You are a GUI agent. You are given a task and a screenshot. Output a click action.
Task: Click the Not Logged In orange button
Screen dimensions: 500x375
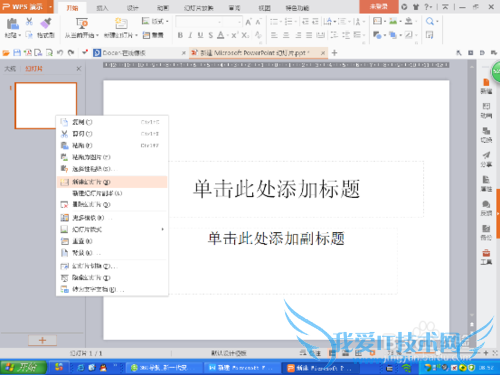click(x=379, y=6)
